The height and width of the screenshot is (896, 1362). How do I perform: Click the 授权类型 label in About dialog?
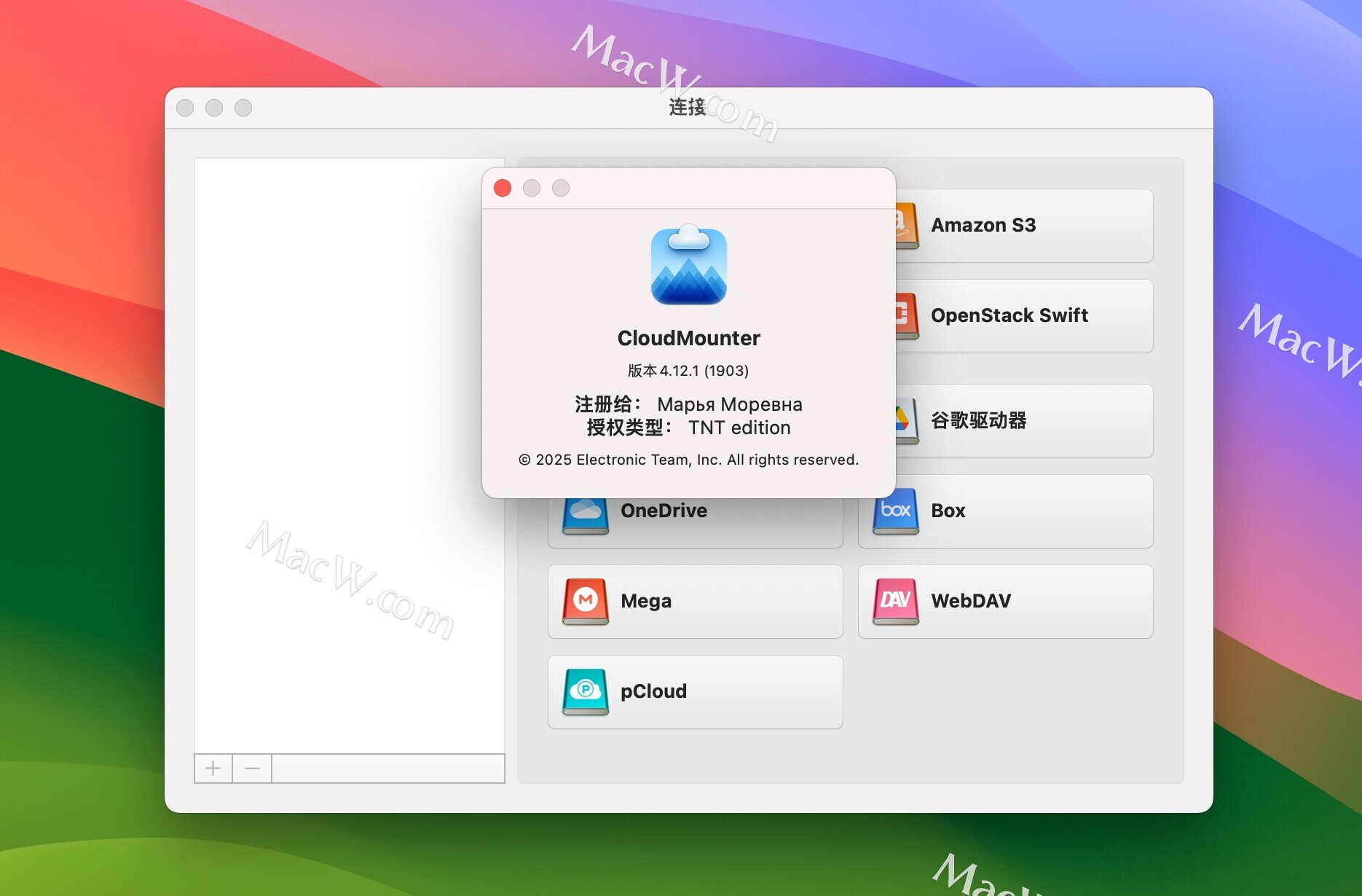click(x=629, y=428)
